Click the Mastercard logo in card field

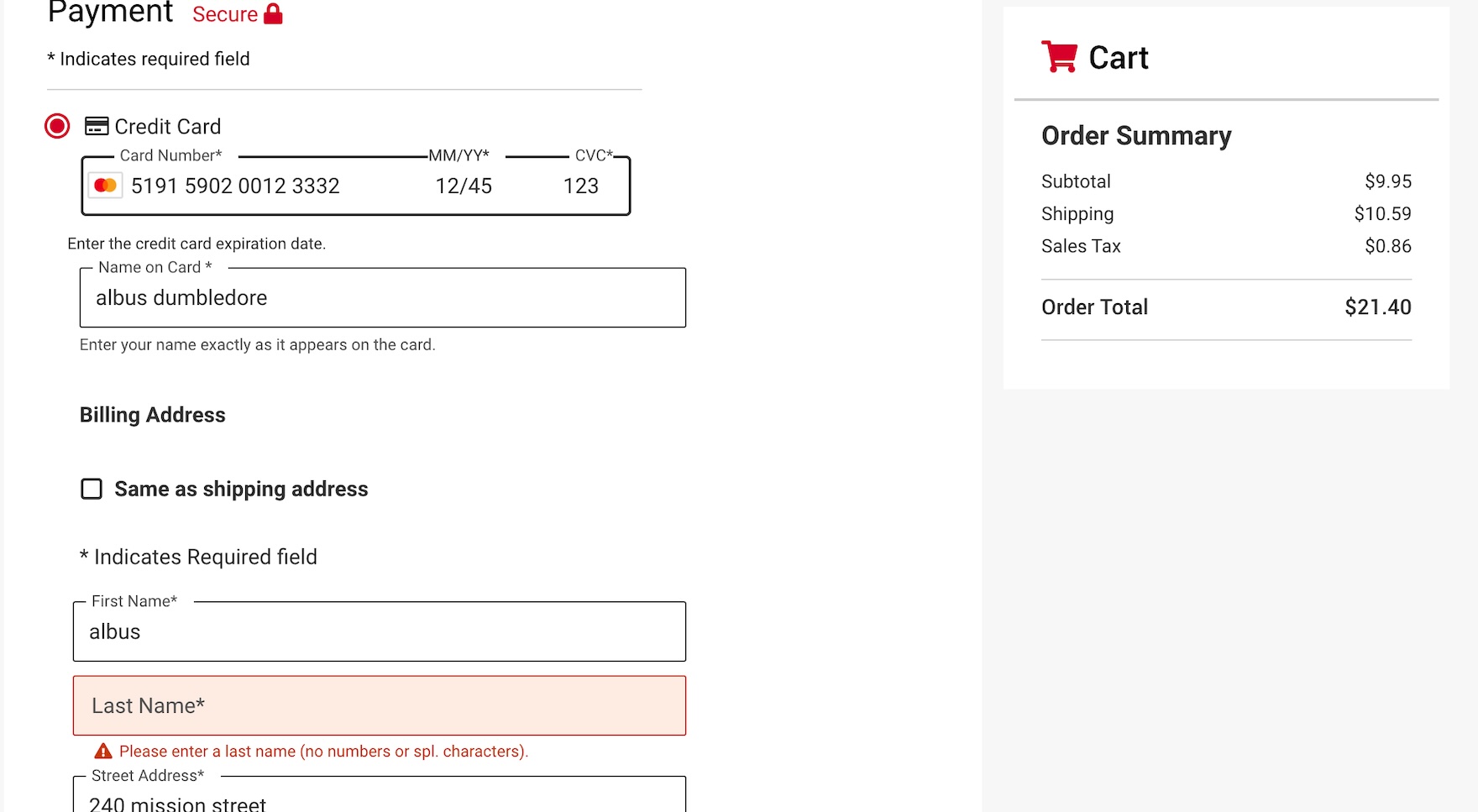pyautogui.click(x=106, y=186)
